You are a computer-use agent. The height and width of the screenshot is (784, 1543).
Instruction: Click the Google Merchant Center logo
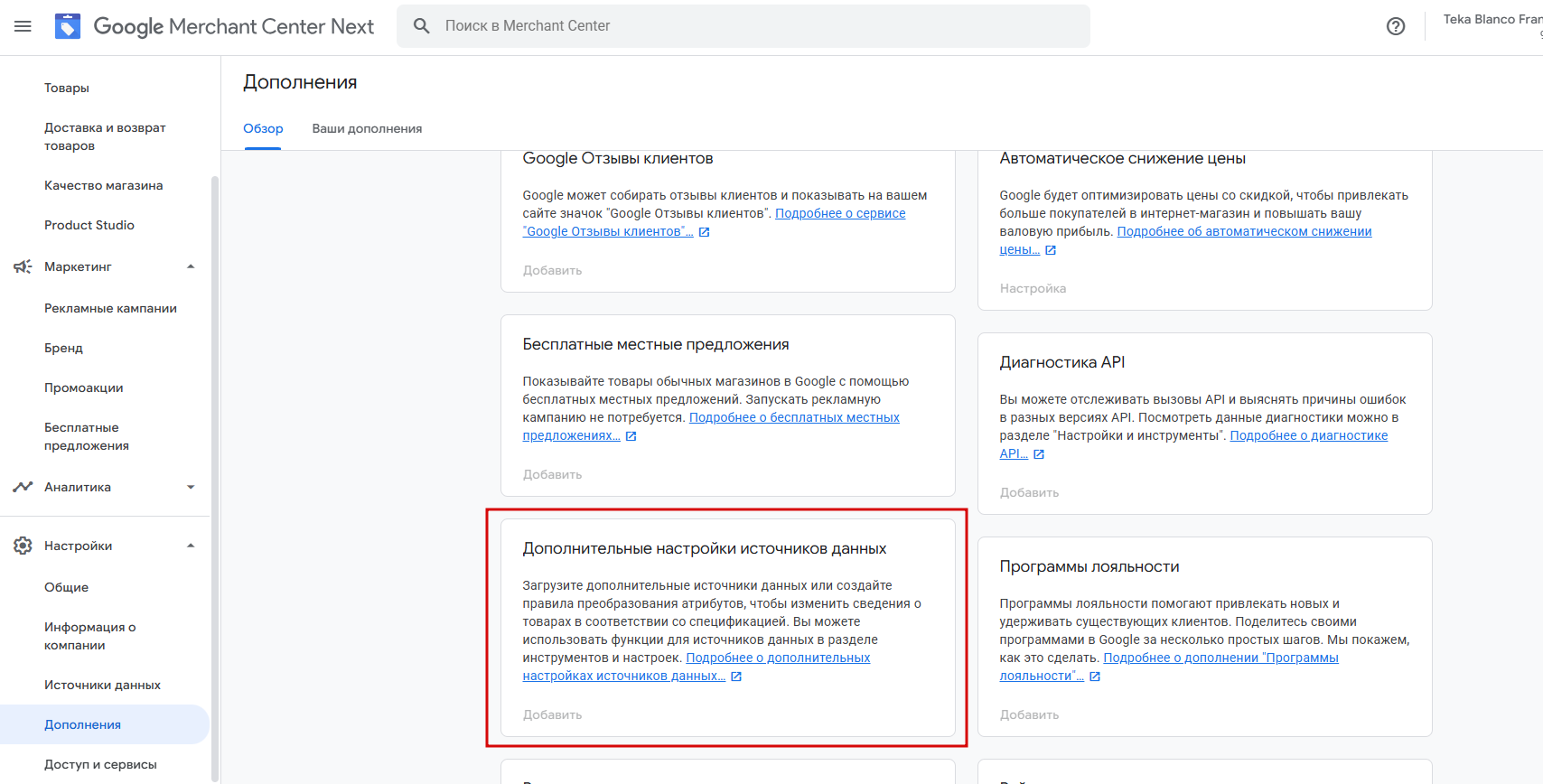click(x=68, y=26)
